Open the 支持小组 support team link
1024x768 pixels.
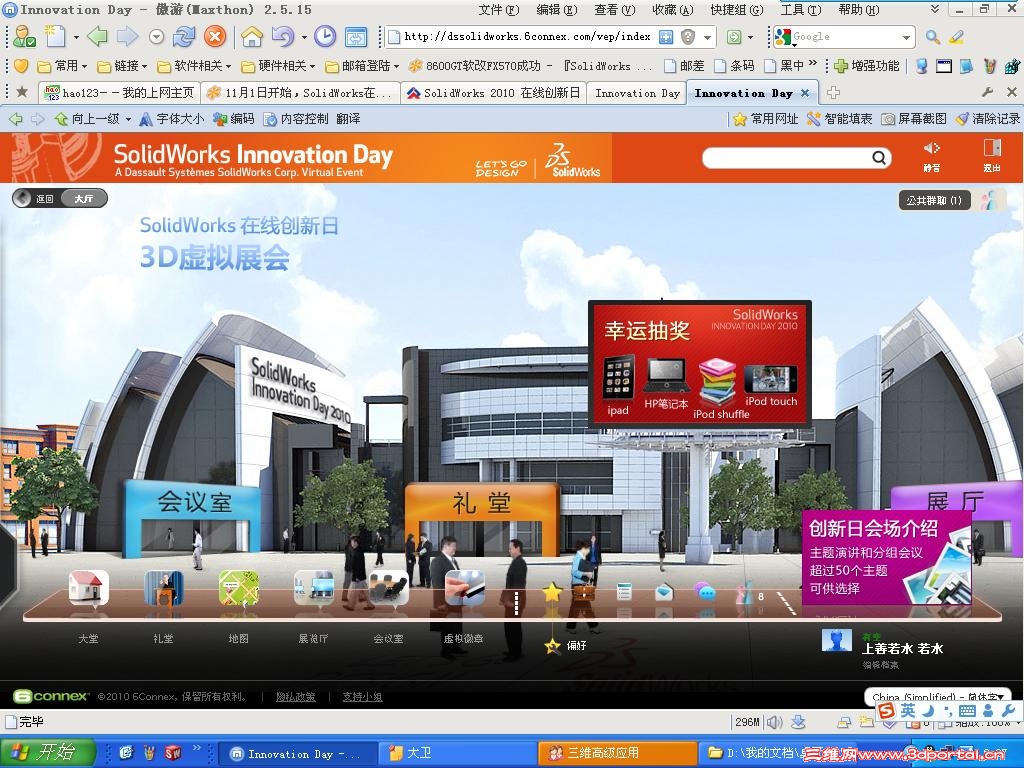point(362,697)
